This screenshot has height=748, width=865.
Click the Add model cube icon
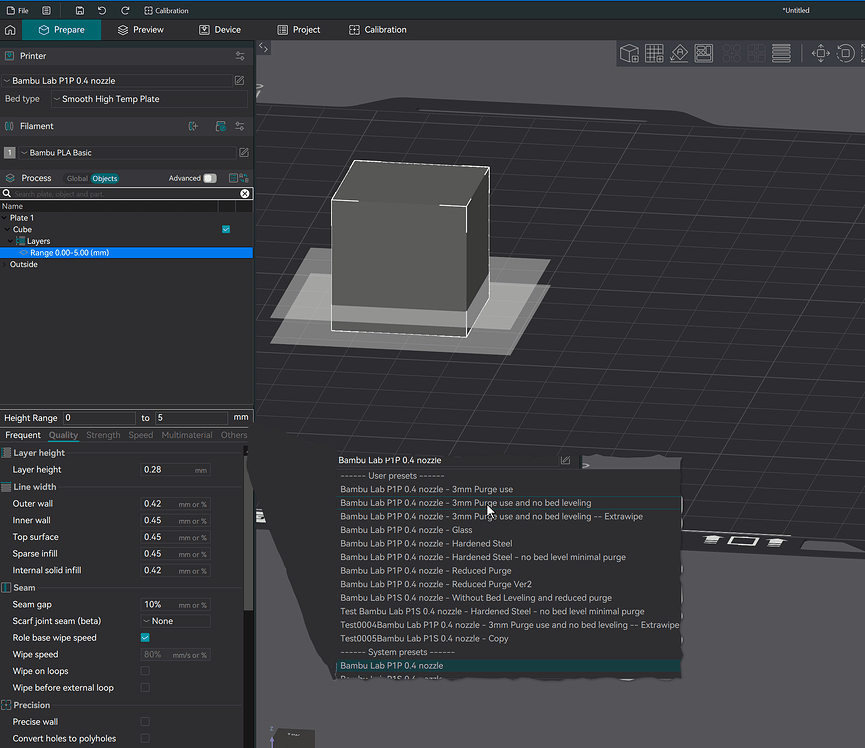pos(629,54)
